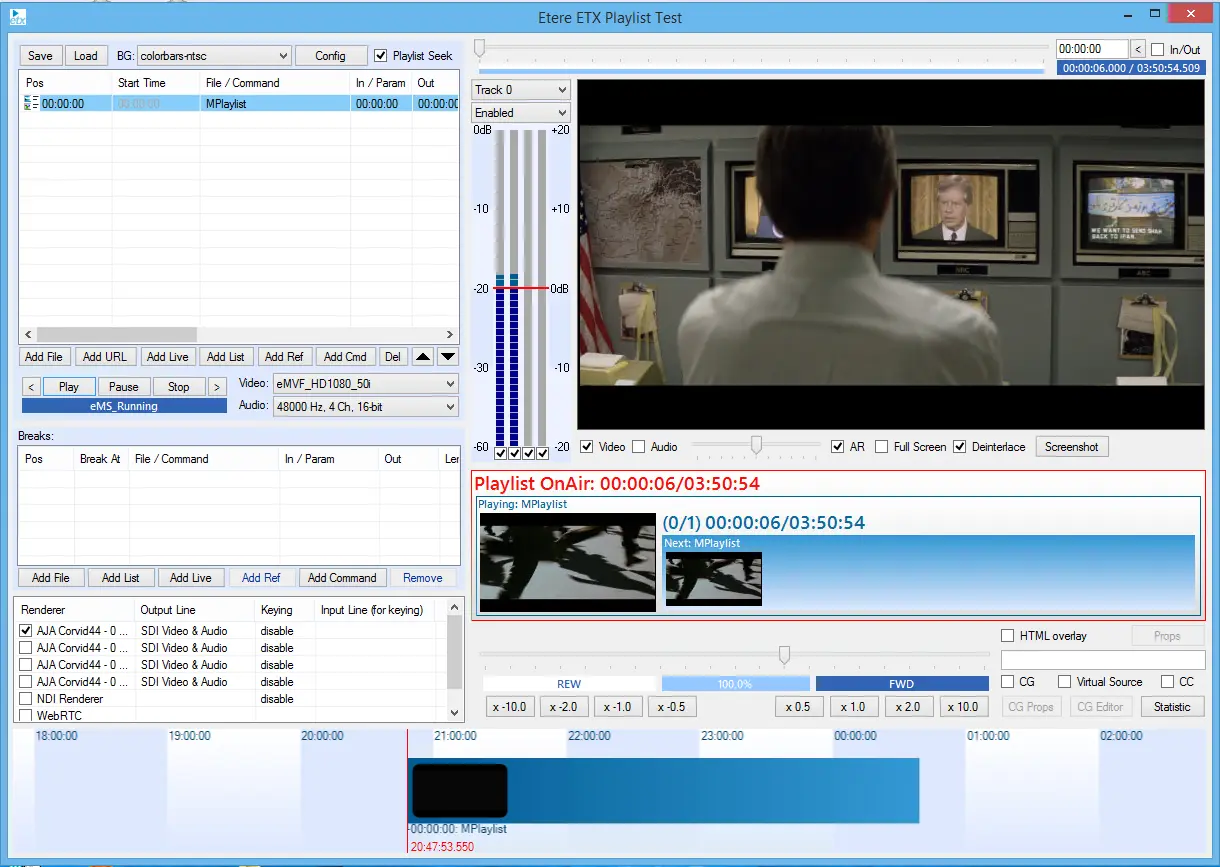Viewport: 1220px width, 867px height.
Task: Move playlist item up with the up arrow
Action: [424, 357]
